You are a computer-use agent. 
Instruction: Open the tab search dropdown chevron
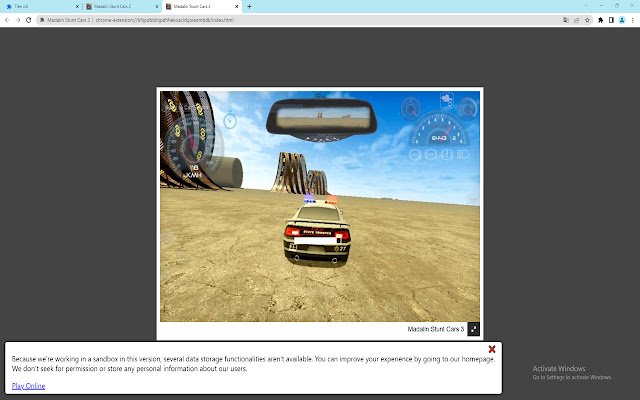(586, 6)
